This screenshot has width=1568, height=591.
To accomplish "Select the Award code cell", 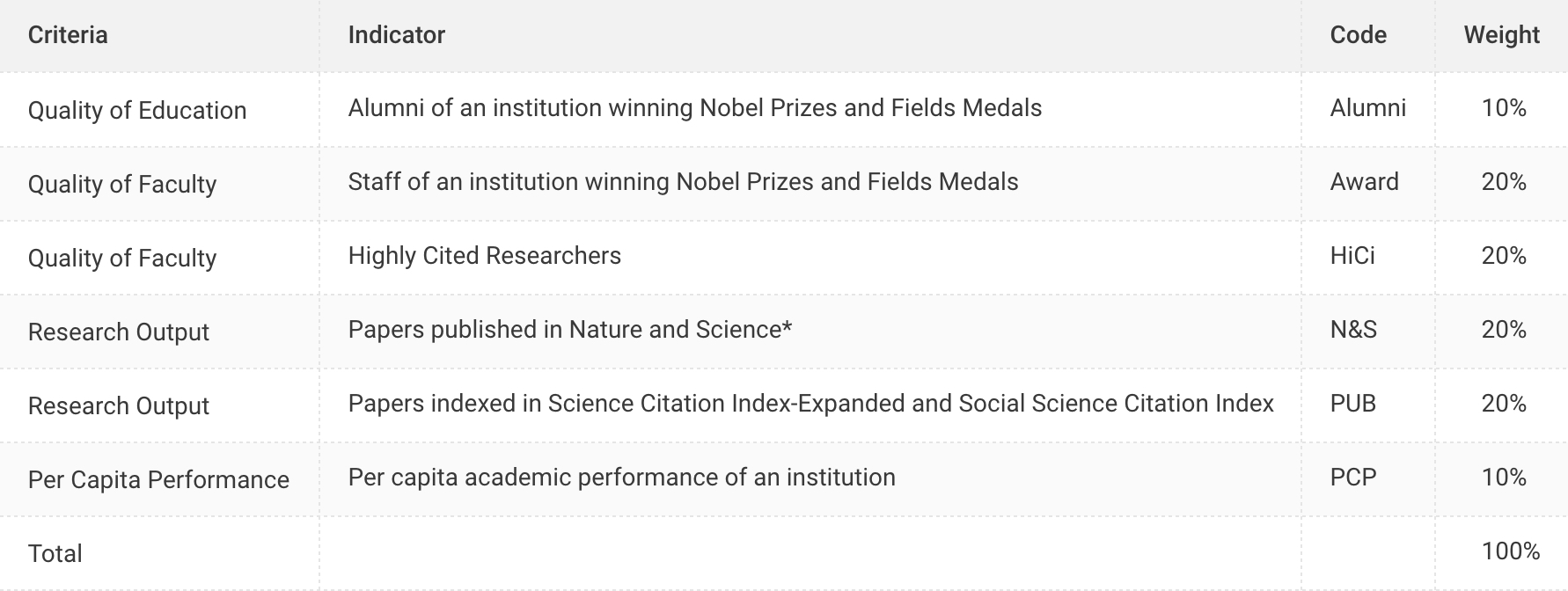I will pos(1364,182).
